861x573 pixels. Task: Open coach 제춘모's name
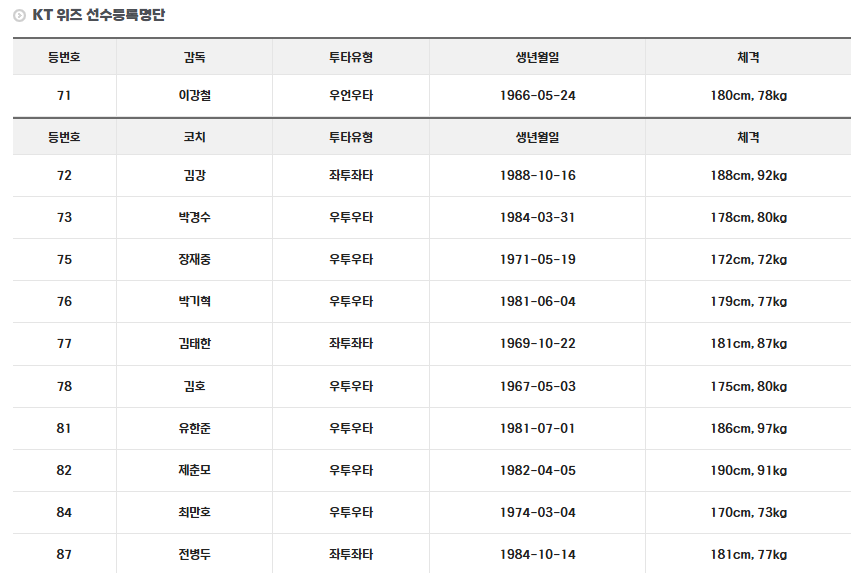tap(194, 471)
